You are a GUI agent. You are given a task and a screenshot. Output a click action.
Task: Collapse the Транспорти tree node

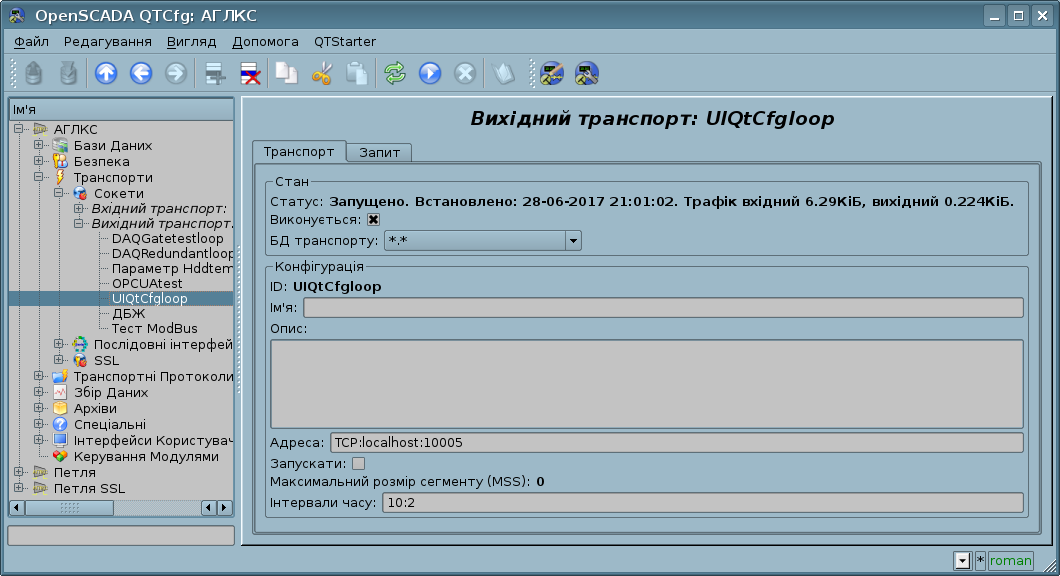click(39, 178)
